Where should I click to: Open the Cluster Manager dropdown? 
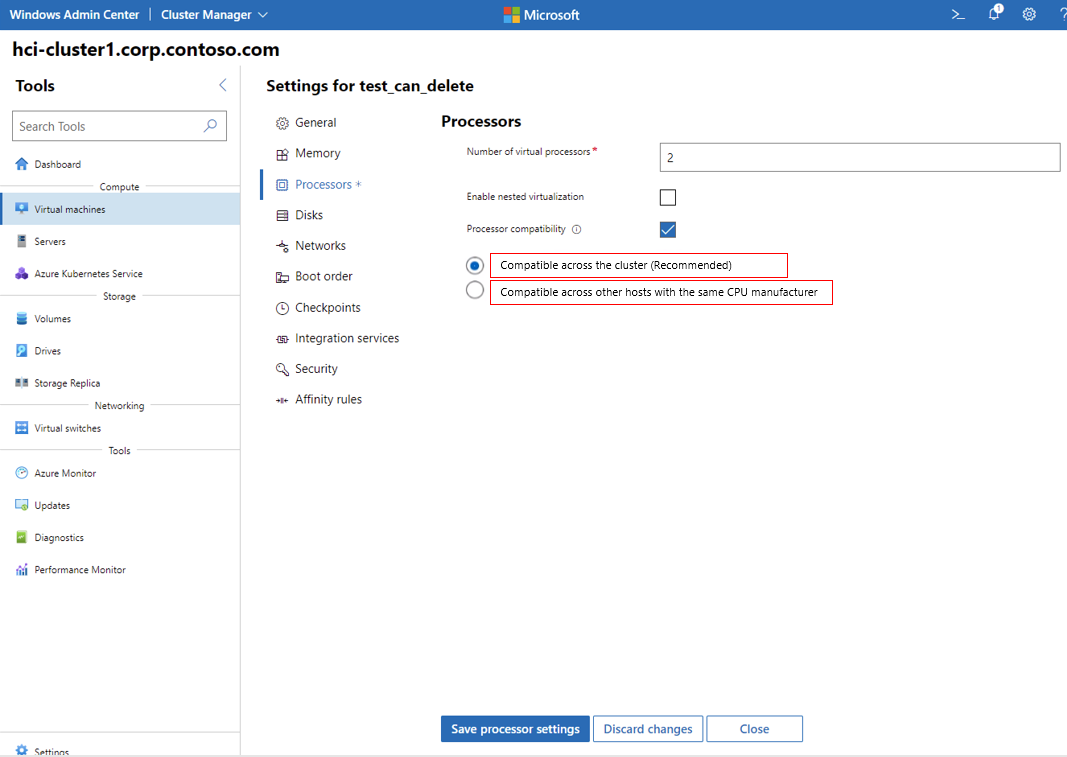click(214, 15)
